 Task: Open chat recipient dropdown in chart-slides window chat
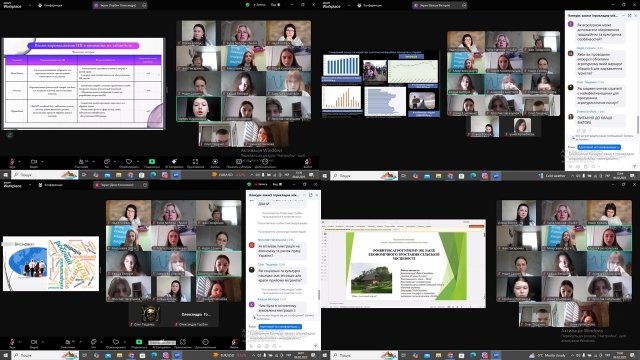[x=599, y=147]
